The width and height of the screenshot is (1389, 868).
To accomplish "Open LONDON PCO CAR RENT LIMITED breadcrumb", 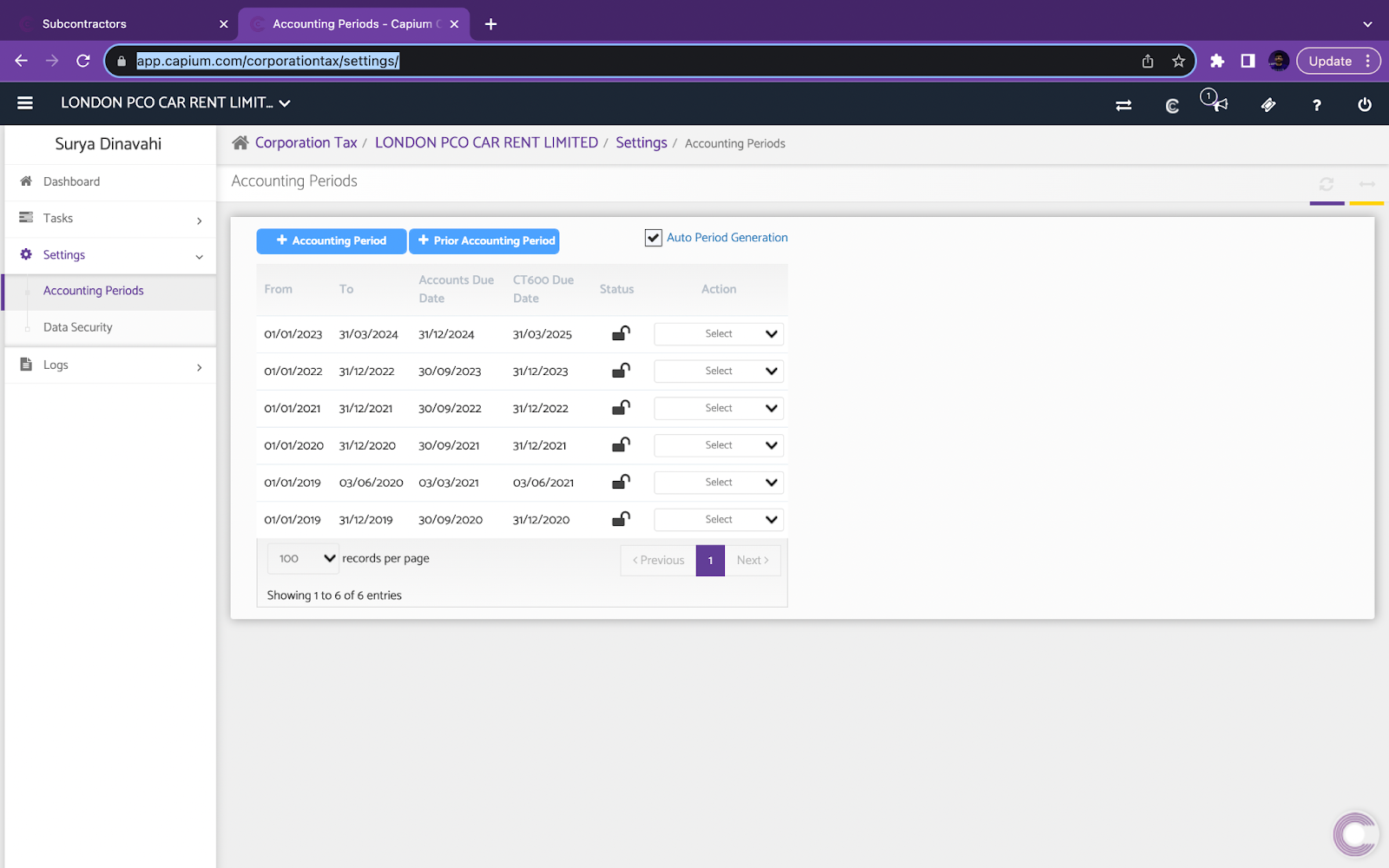I will tap(486, 142).
